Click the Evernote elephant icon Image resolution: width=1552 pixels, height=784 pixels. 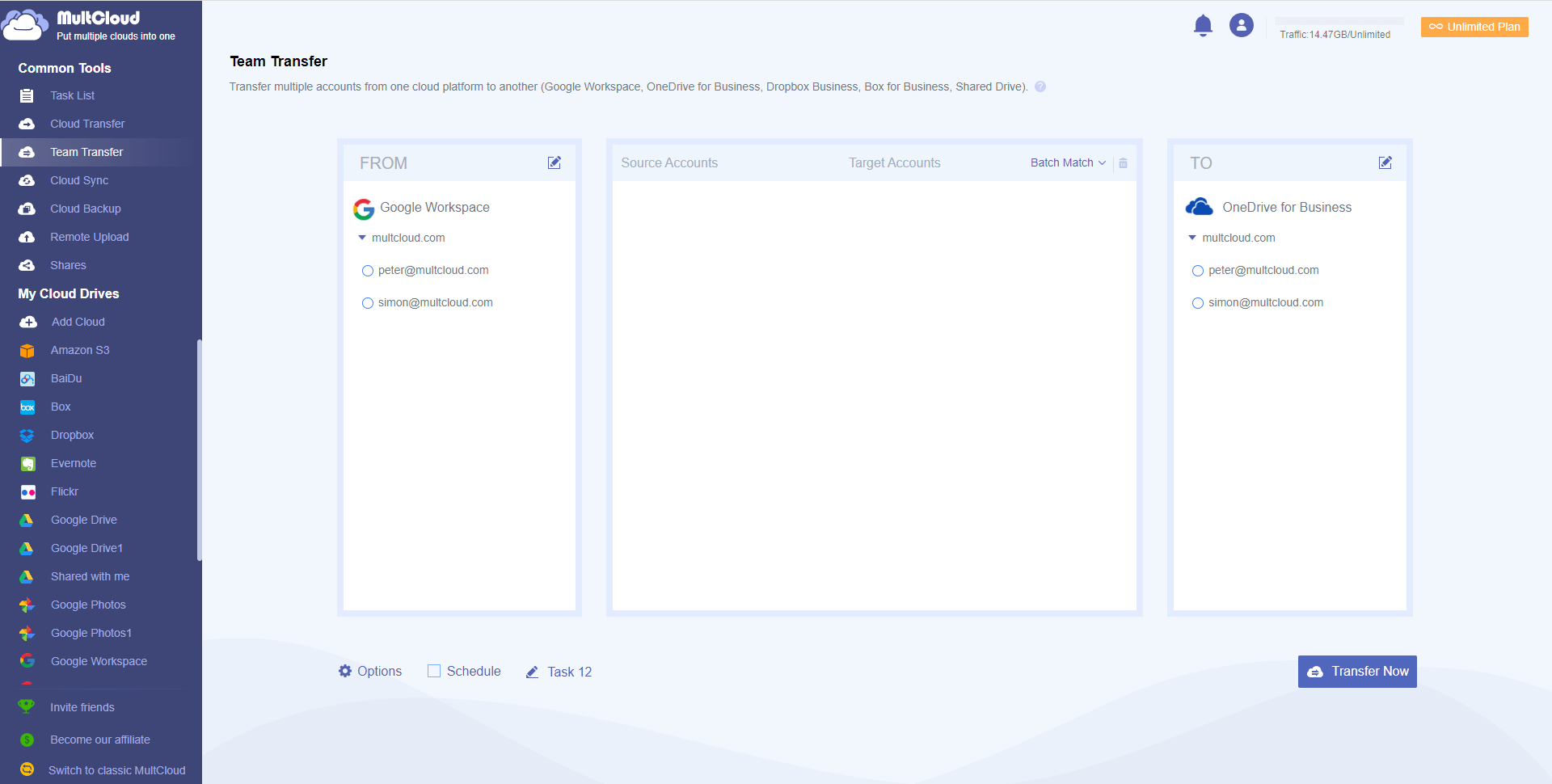[x=27, y=463]
